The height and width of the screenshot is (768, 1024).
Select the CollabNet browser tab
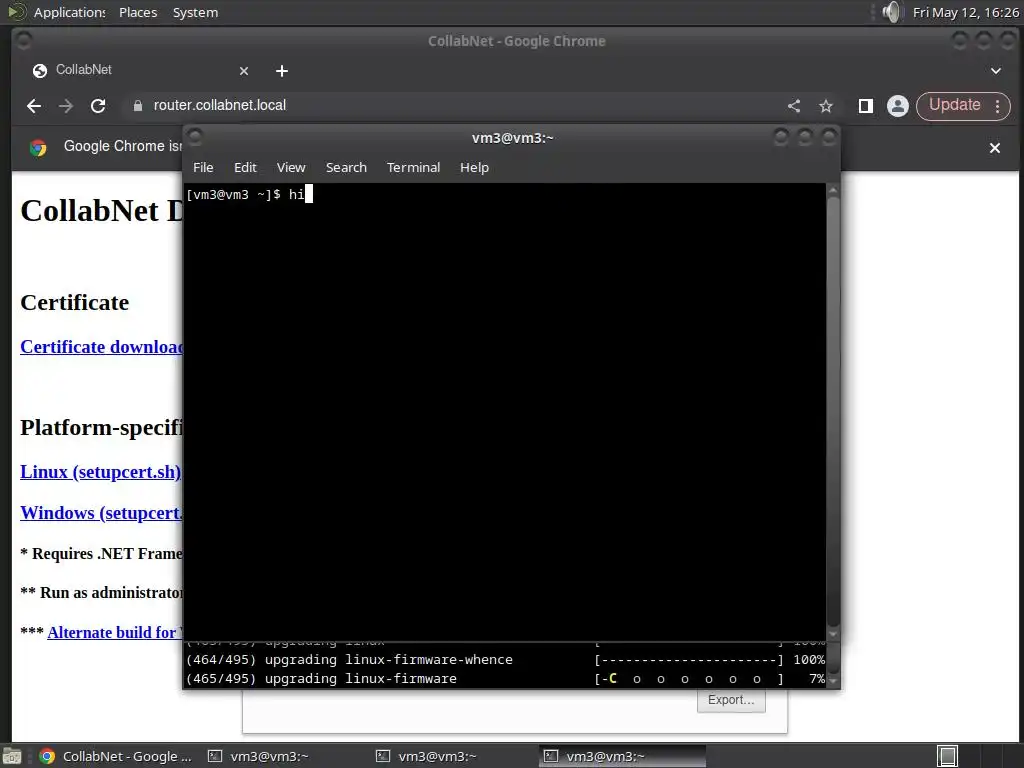pyautogui.click(x=140, y=70)
